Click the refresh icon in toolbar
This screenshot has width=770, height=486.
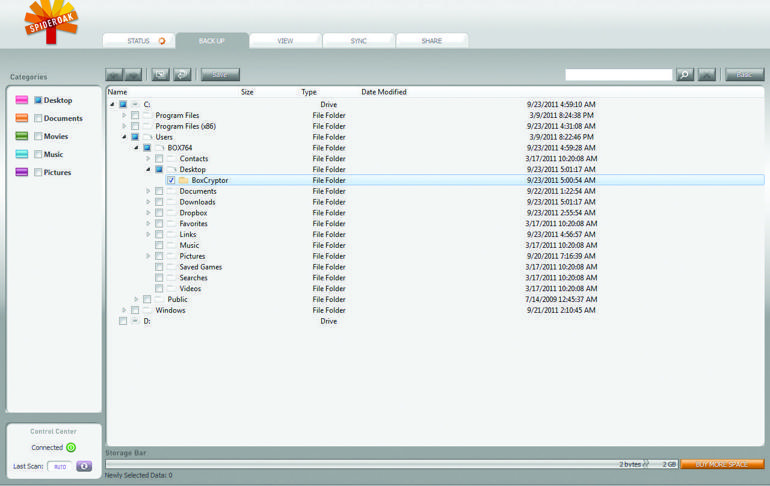point(182,75)
